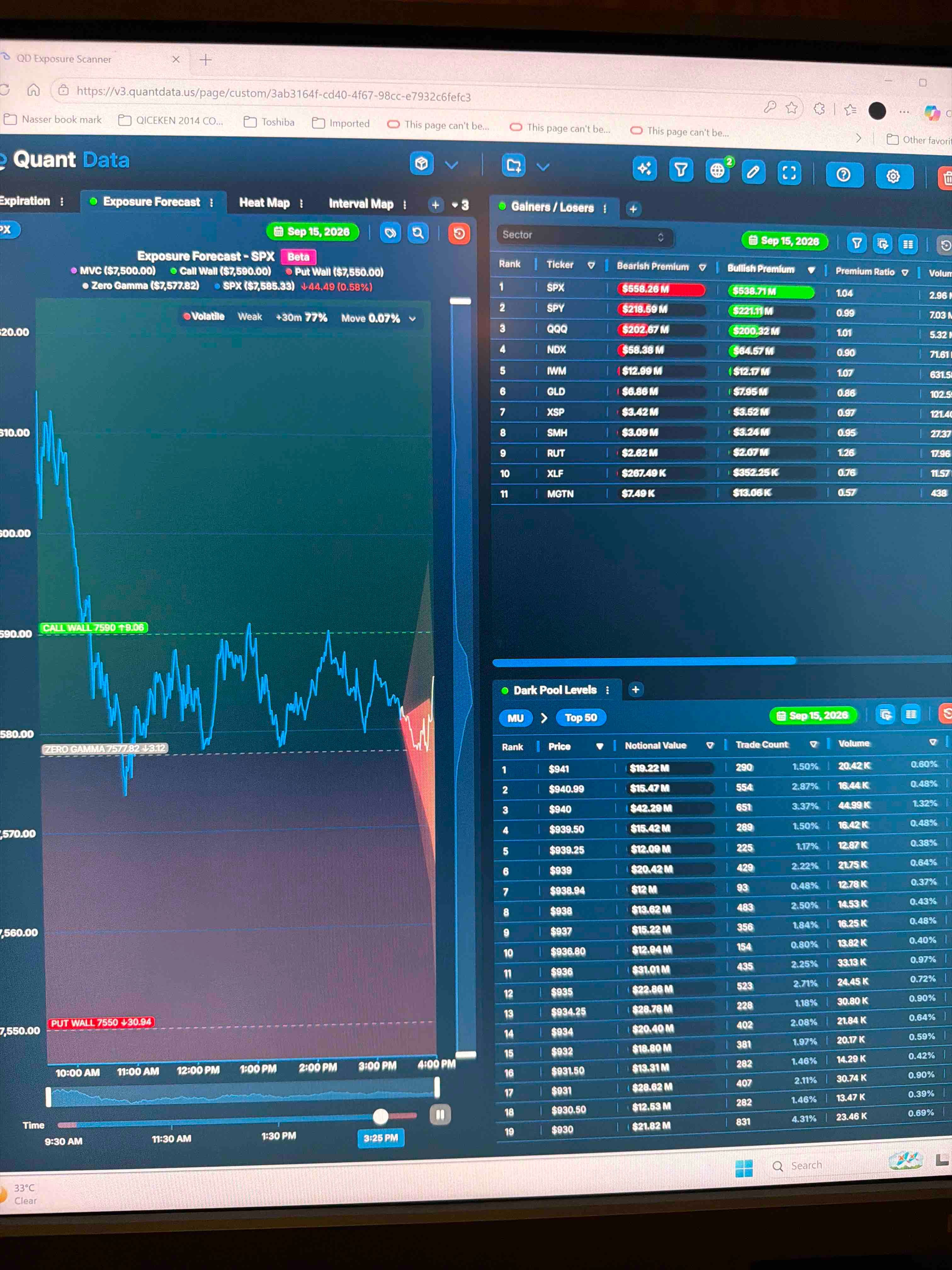
Task: Add a tab next to Dark Pool Levels
Action: pyautogui.click(x=636, y=689)
